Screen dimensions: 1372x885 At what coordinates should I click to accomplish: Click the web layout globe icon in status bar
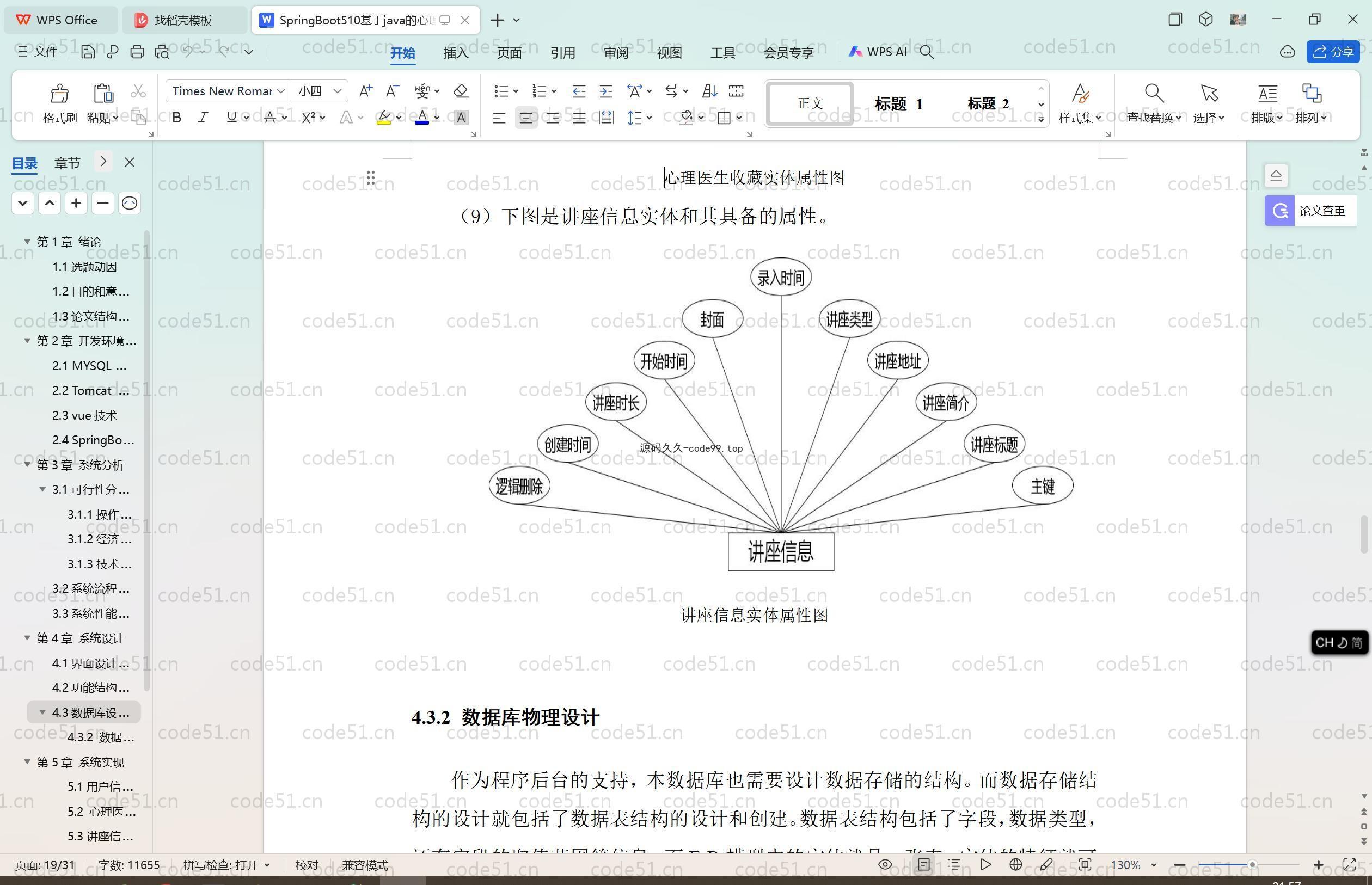tap(1015, 864)
